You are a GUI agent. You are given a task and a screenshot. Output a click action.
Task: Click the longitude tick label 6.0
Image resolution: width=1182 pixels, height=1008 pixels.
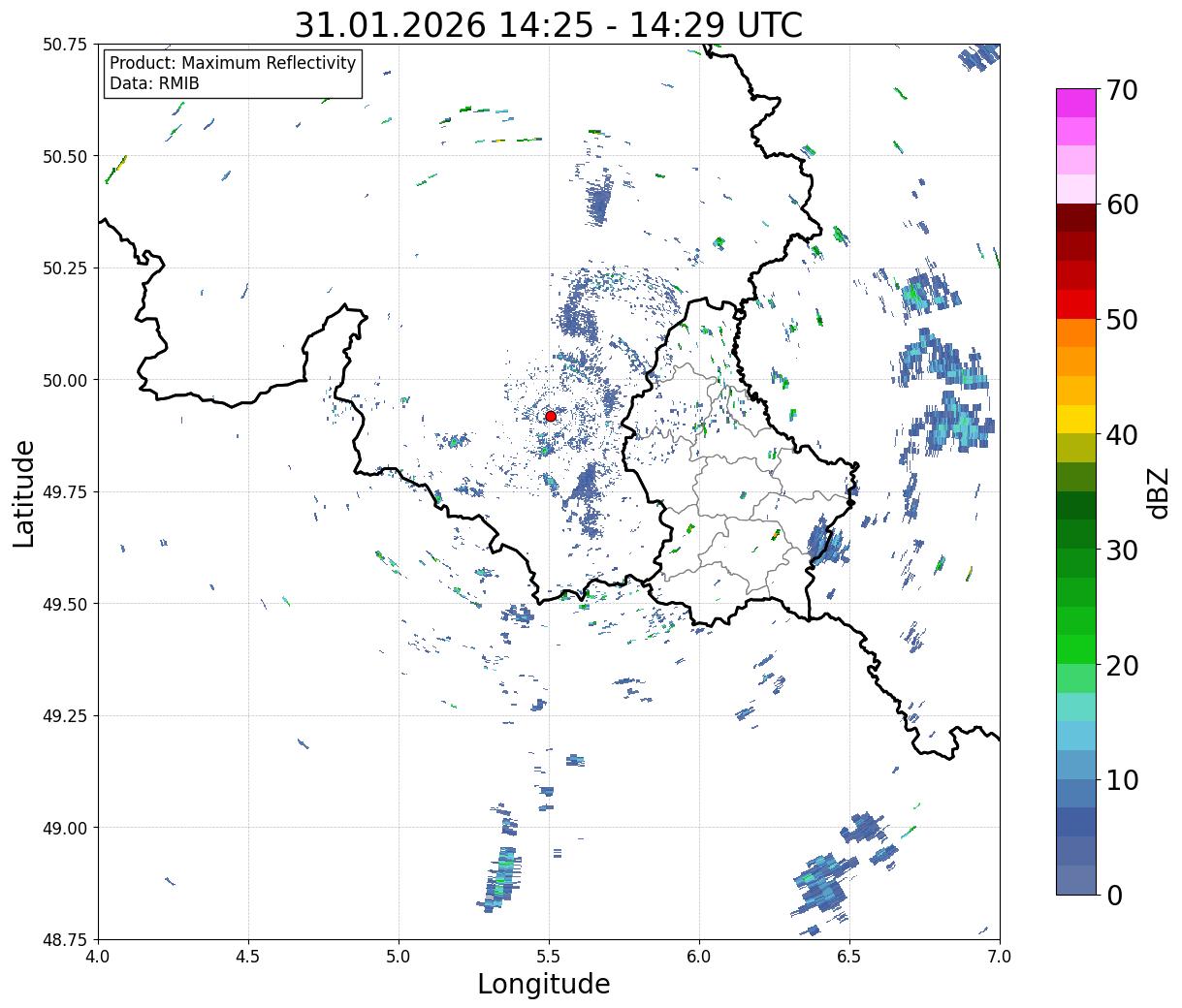tap(699, 957)
